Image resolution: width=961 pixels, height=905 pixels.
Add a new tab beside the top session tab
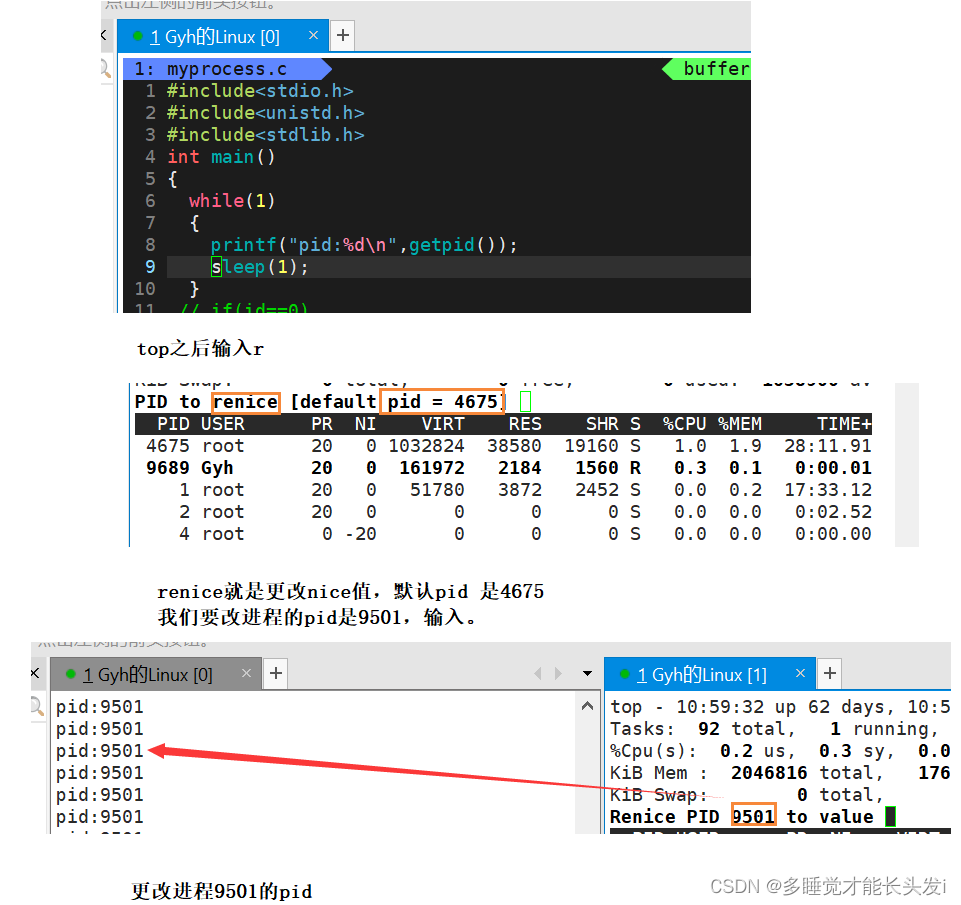coord(343,36)
